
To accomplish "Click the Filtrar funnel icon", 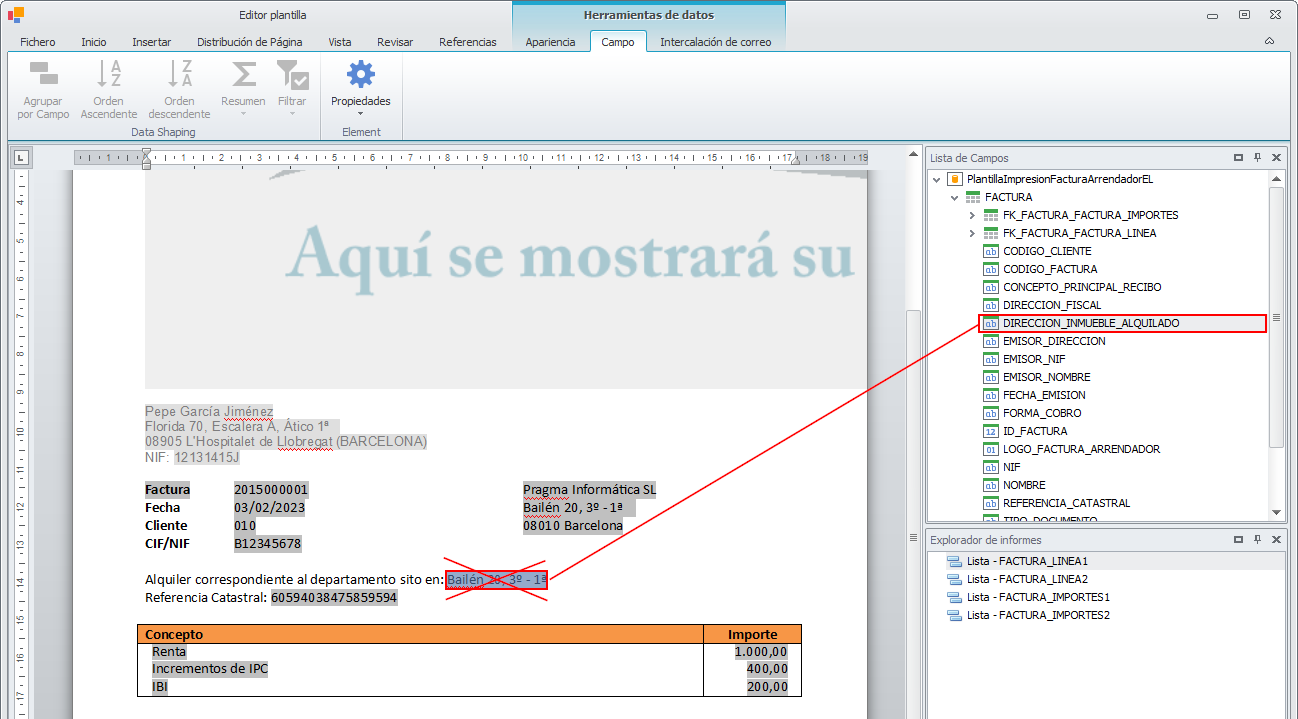I will pos(292,74).
